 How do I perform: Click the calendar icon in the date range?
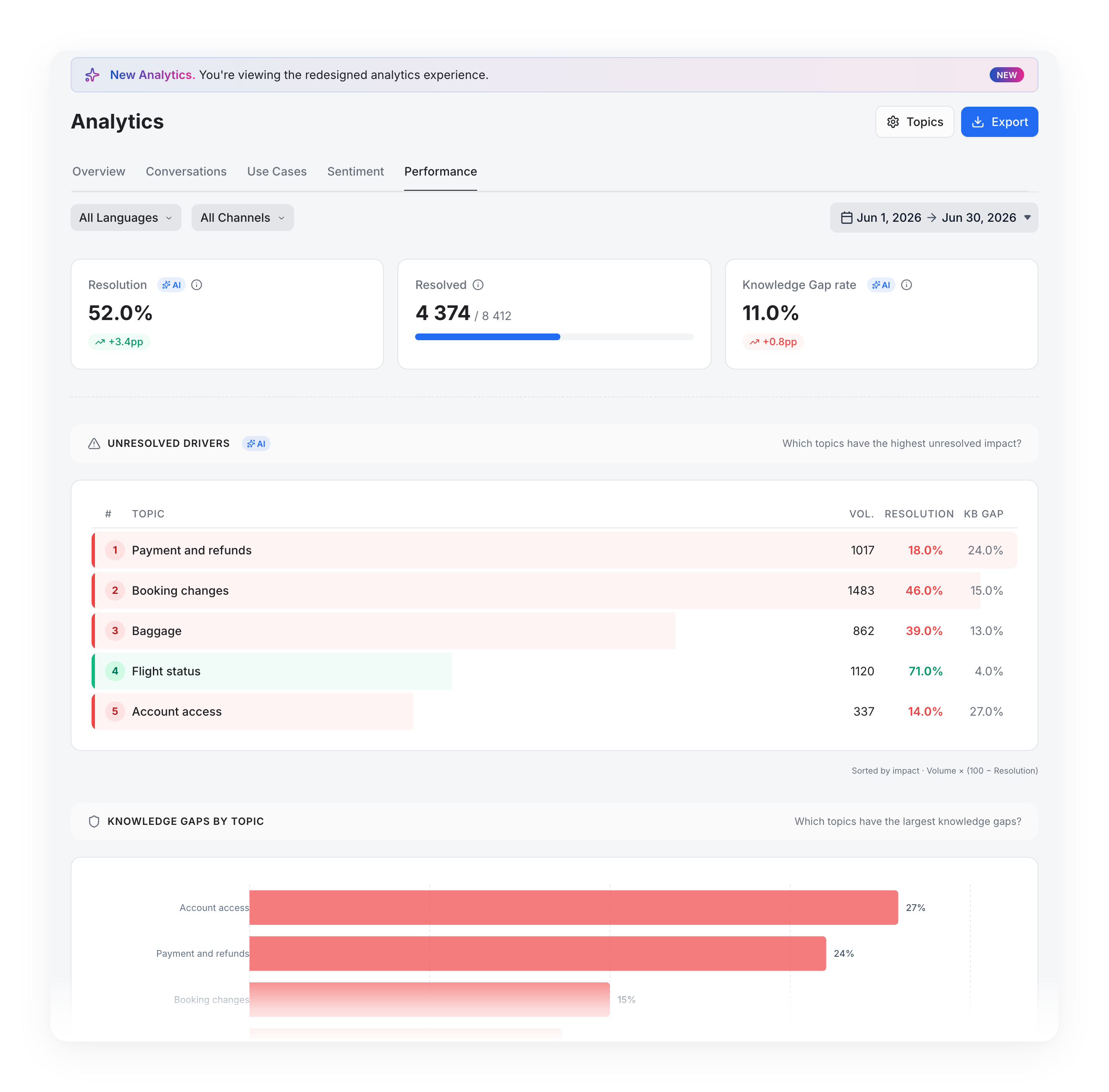[846, 218]
